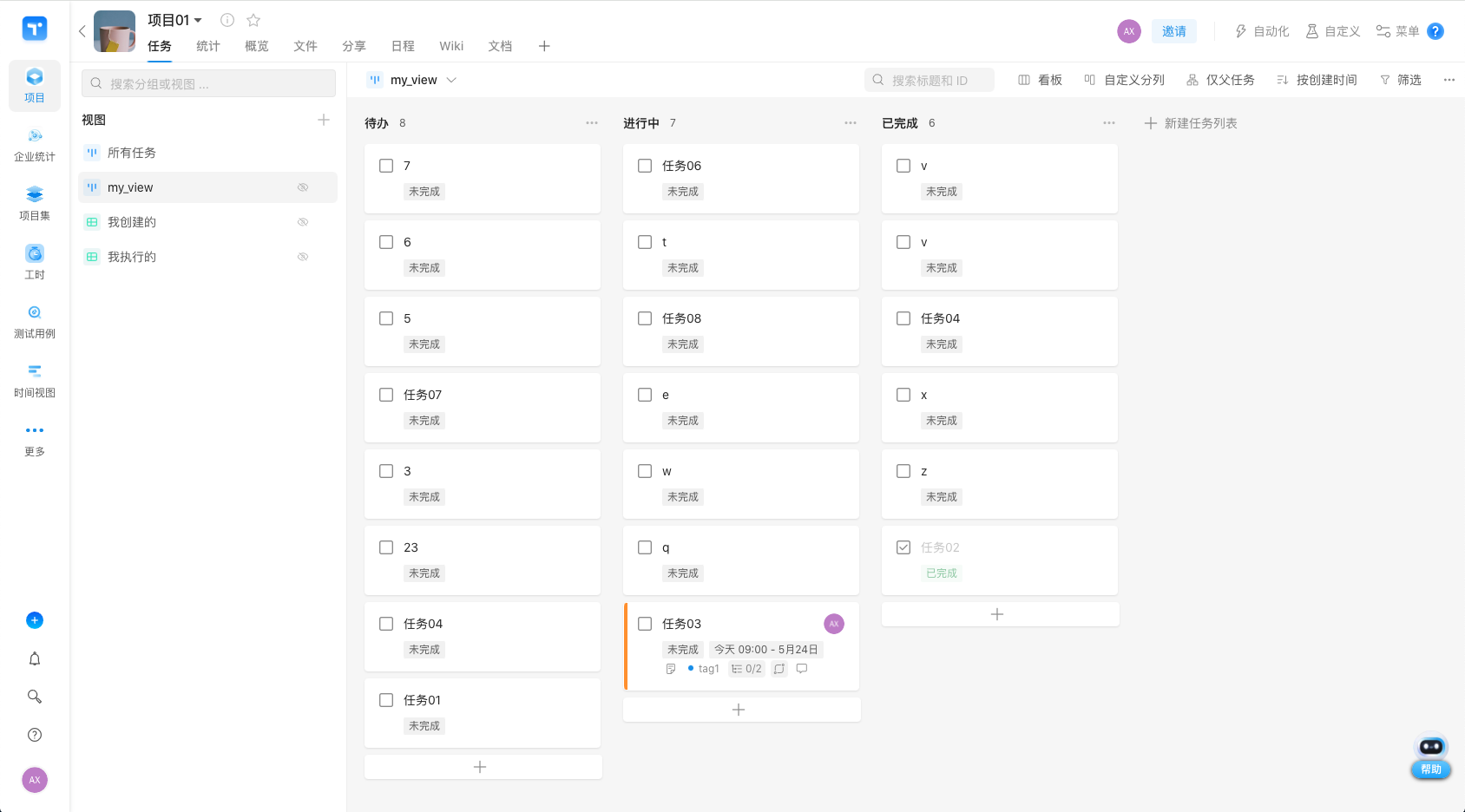Open project info icon next to 项目01
The image size is (1465, 812).
[x=227, y=20]
